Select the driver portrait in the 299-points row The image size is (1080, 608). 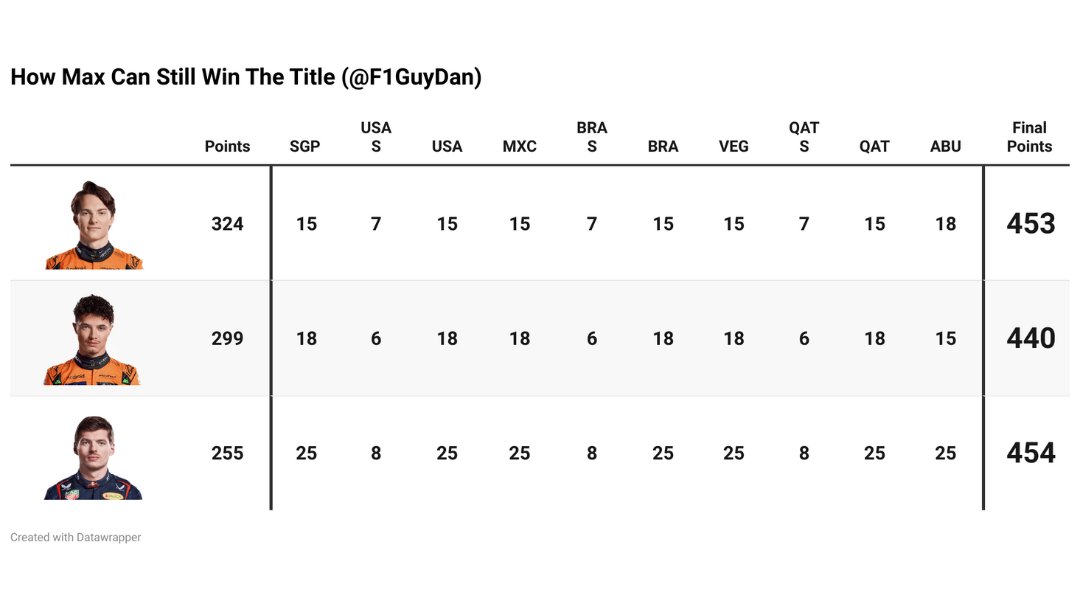click(x=92, y=340)
